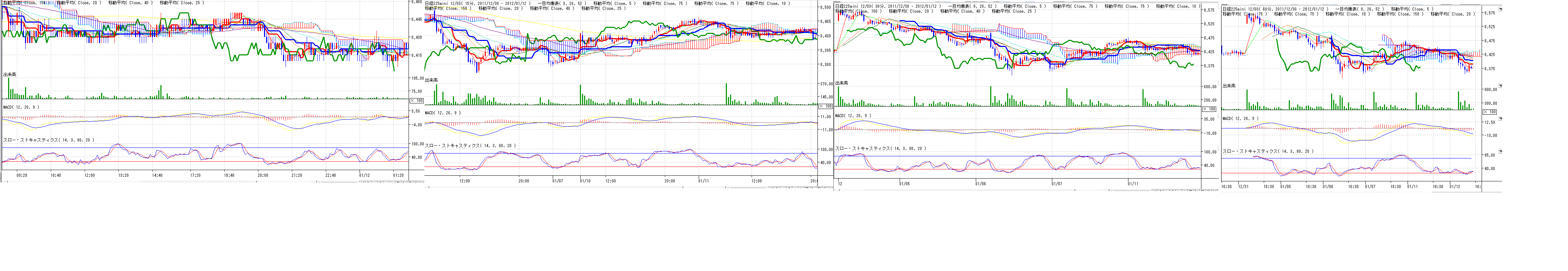Click the 13:20 time marker on leftmost chart
This screenshot has height=271, width=1568.
[123, 175]
